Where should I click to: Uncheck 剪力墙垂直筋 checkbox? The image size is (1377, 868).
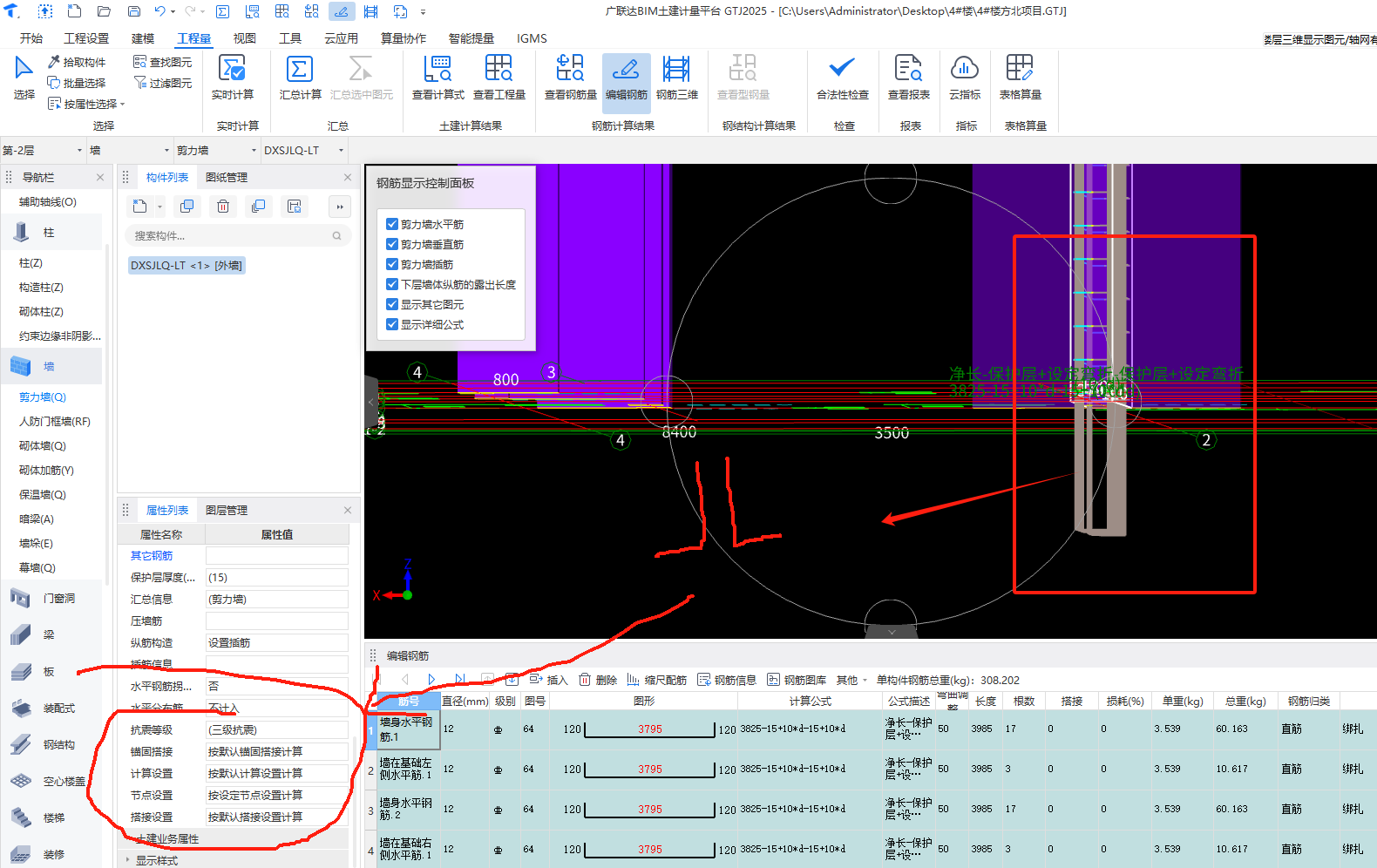pos(392,244)
